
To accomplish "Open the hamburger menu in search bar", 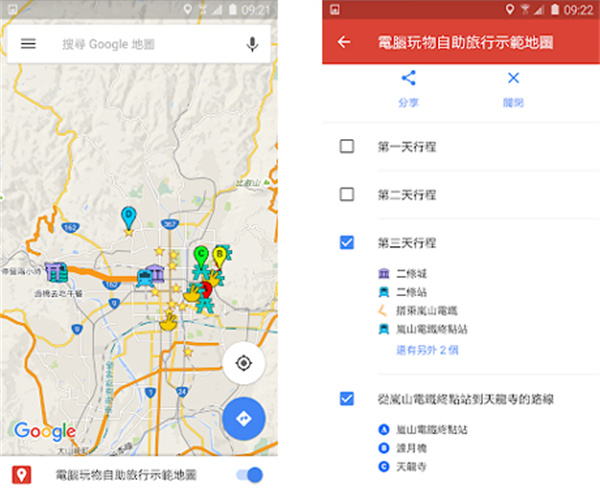I will click(28, 44).
